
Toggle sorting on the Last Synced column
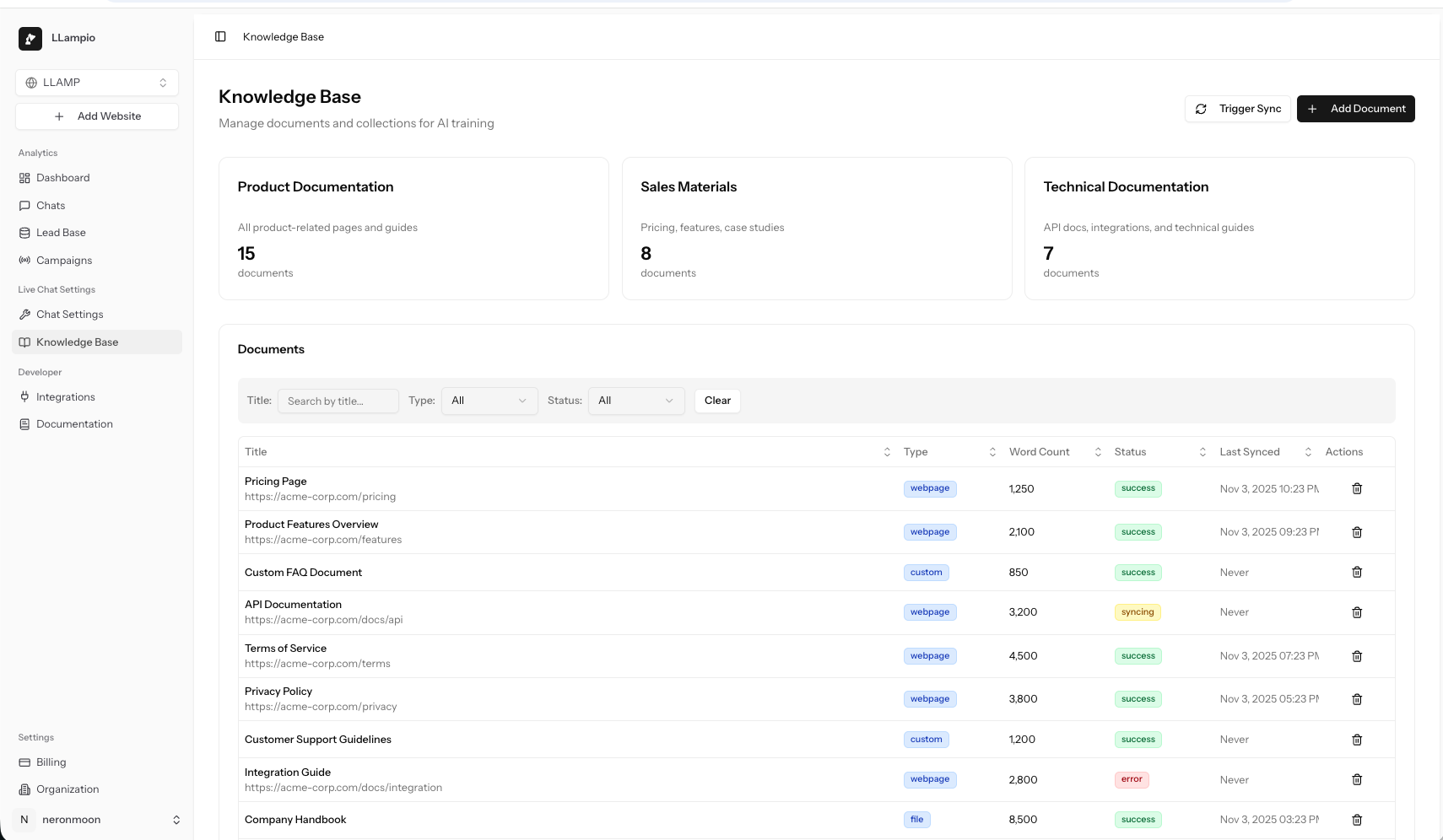pos(1308,451)
